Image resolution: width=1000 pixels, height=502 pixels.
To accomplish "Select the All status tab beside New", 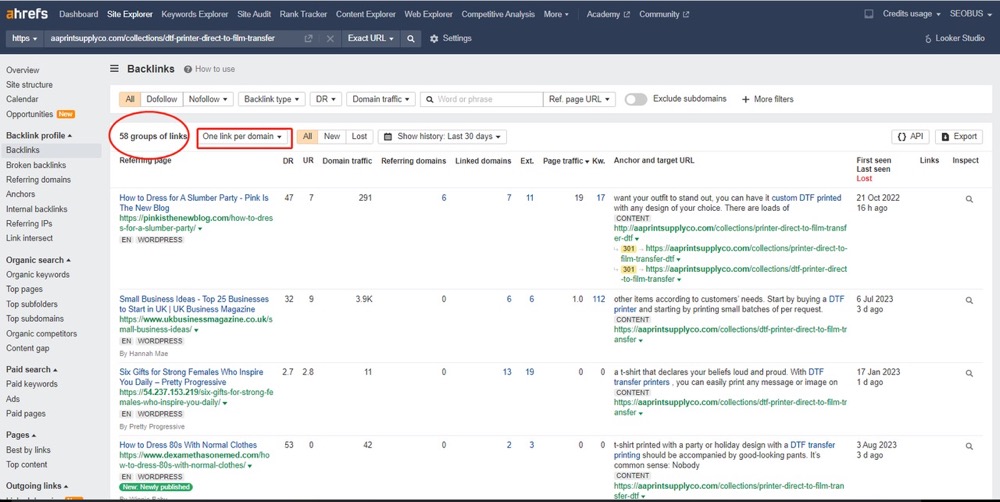I will click(307, 137).
